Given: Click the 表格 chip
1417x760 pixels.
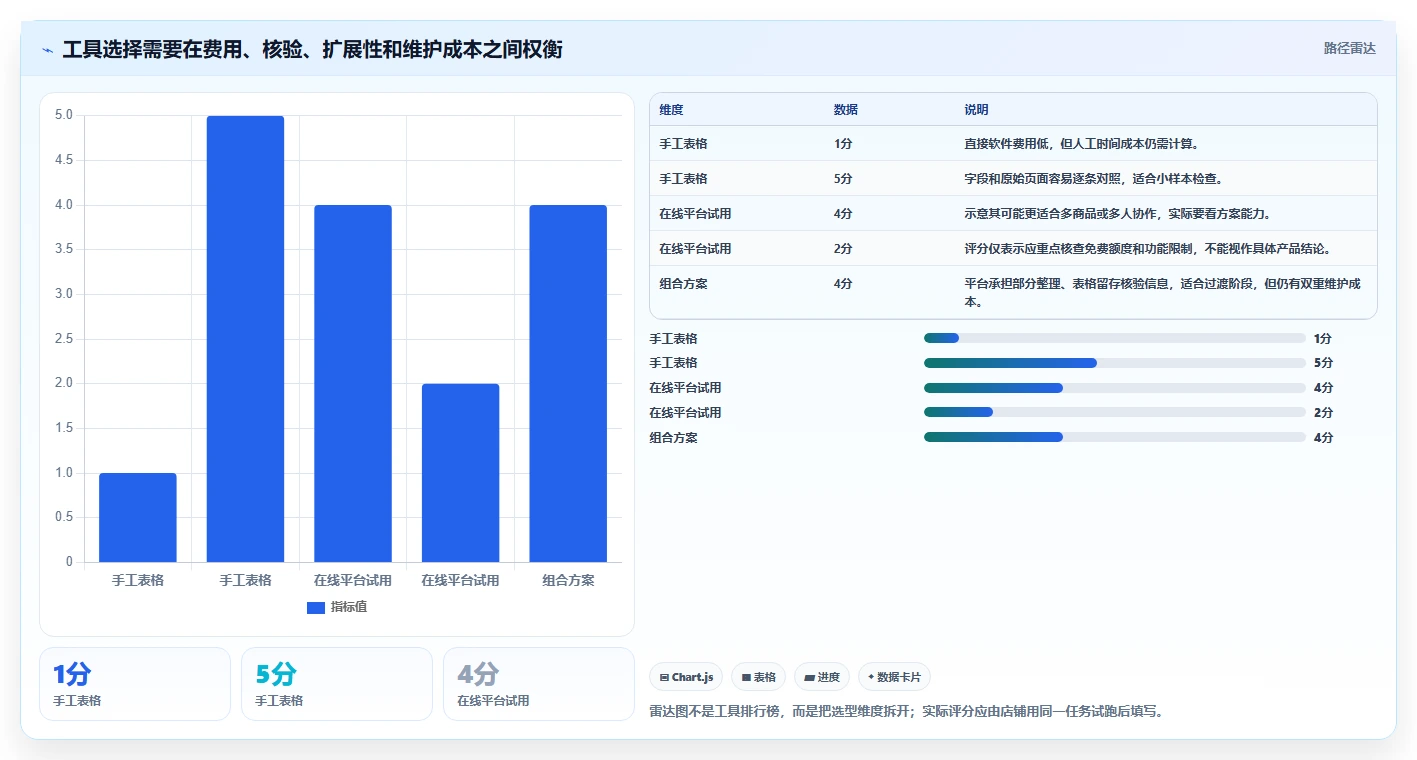Looking at the screenshot, I should 759,677.
